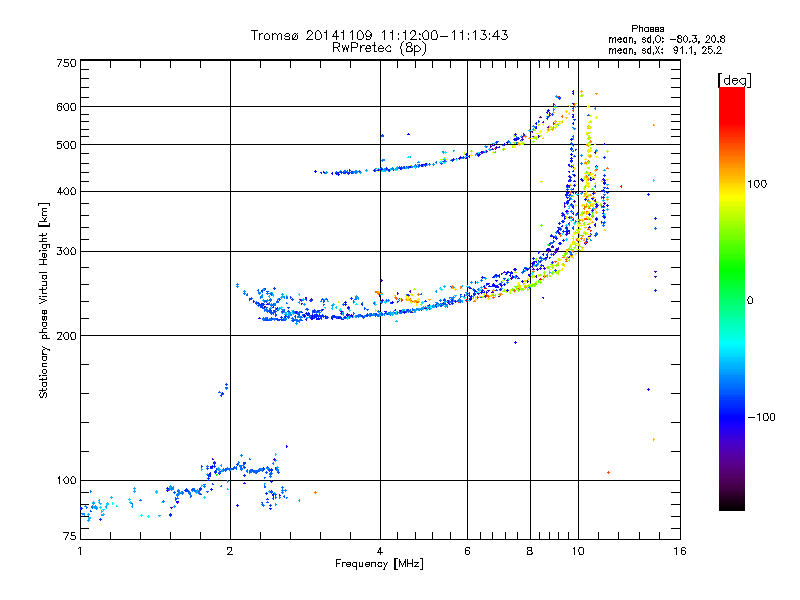
Task: Click x-axis tick label '4'
Action: (x=380, y=551)
